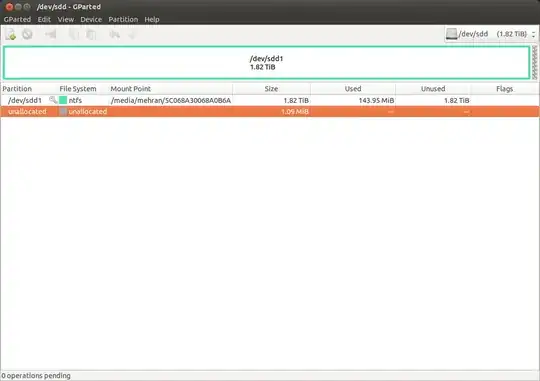This screenshot has height=381, width=540.
Task: Open the Partition menu
Action: [123, 19]
